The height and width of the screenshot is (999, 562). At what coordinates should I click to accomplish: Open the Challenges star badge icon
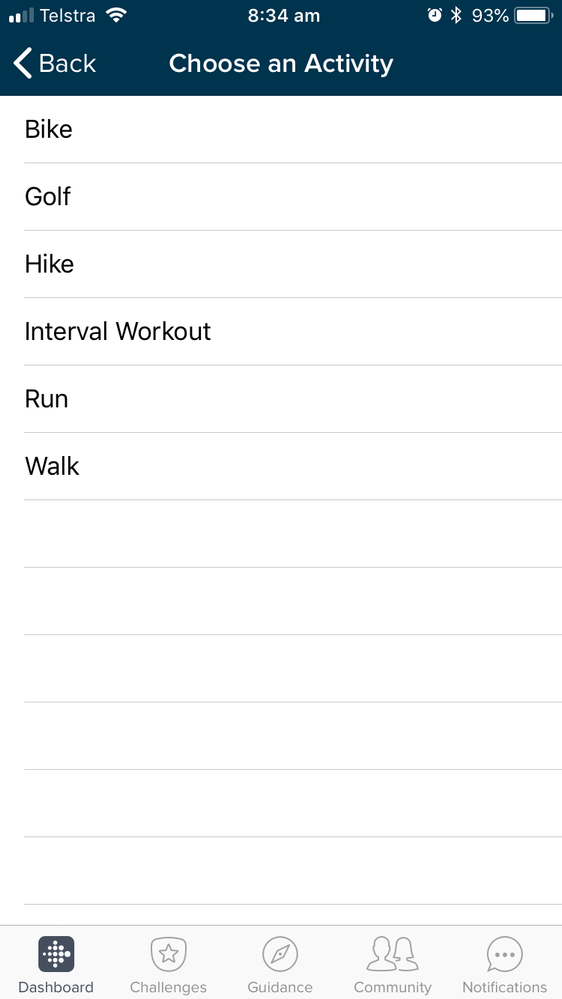coord(168,954)
